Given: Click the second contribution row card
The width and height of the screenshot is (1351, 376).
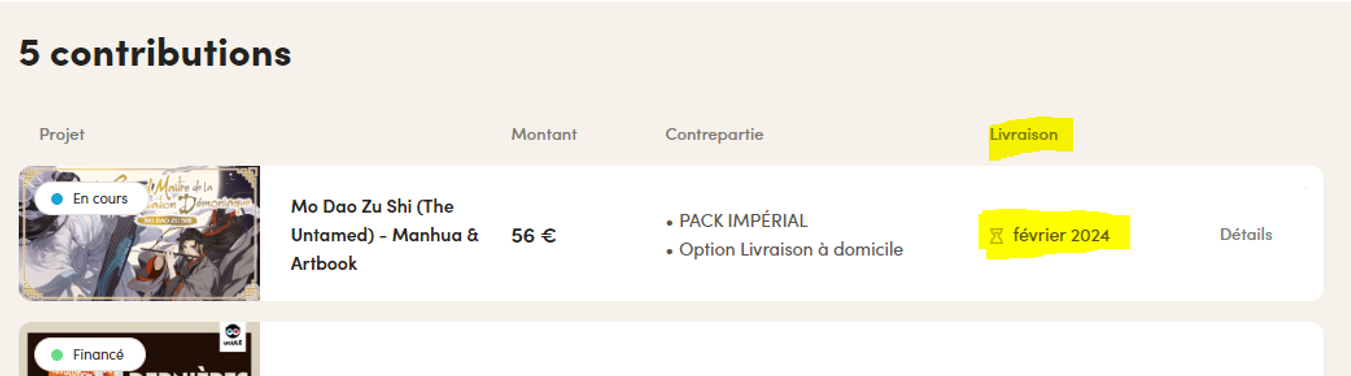Looking at the screenshot, I should pyautogui.click(x=671, y=349).
